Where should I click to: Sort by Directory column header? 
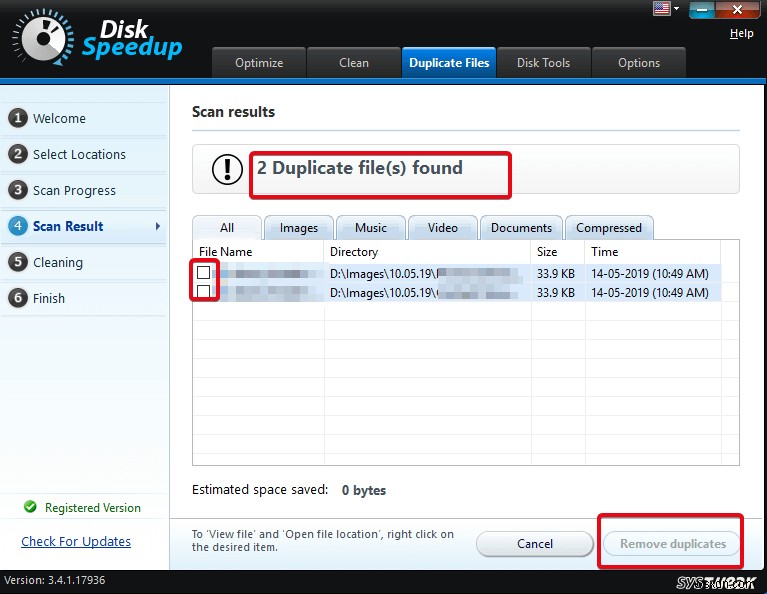point(427,251)
